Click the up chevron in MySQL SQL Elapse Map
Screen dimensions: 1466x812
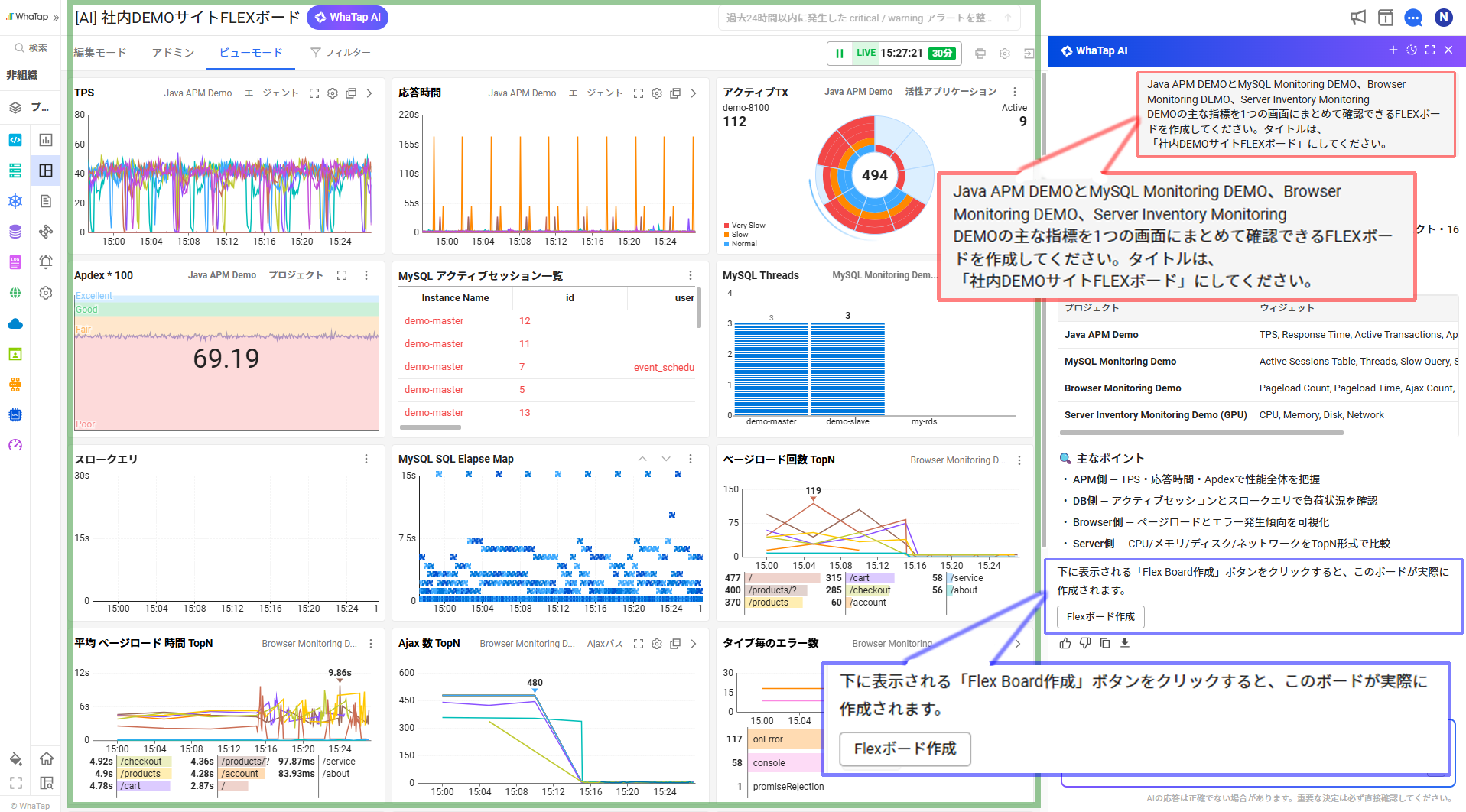coord(642,459)
